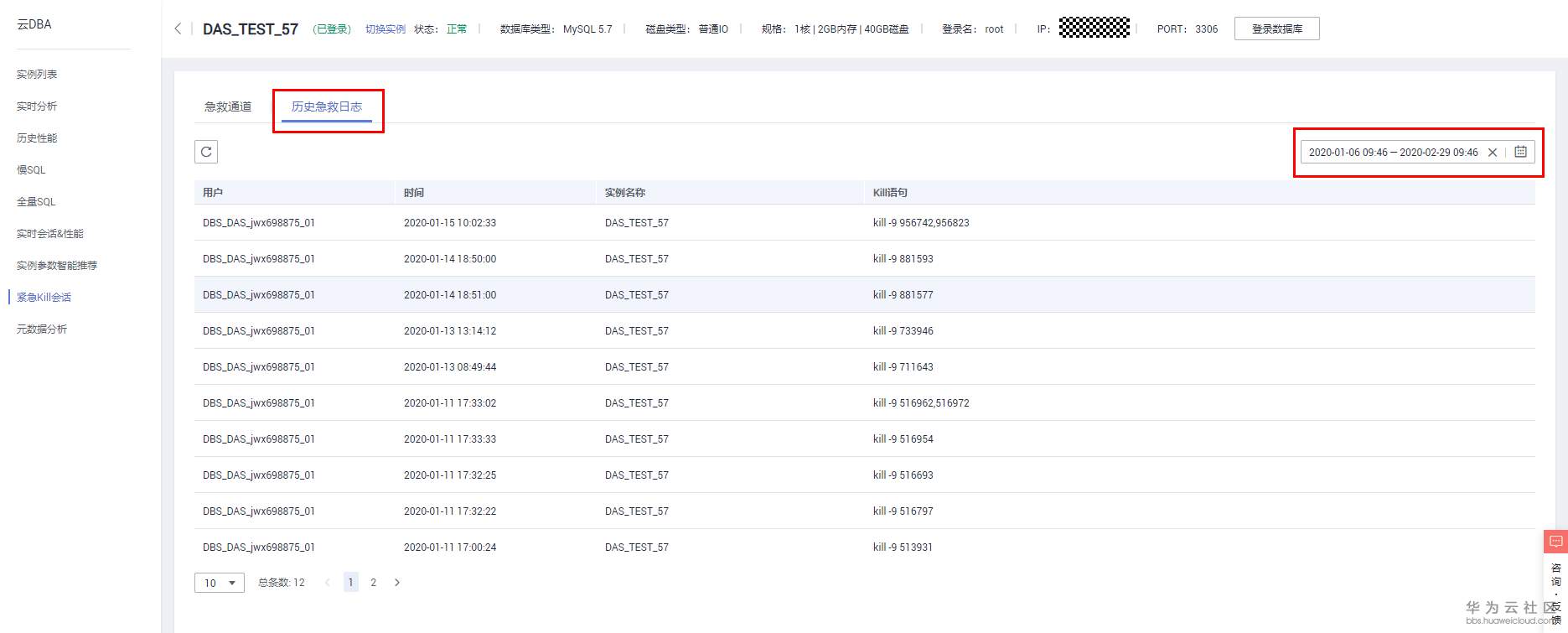Viewport: 1568px width, 633px height.
Task: Click the timestamp 2020-01-15 10:02:33
Action: click(450, 223)
